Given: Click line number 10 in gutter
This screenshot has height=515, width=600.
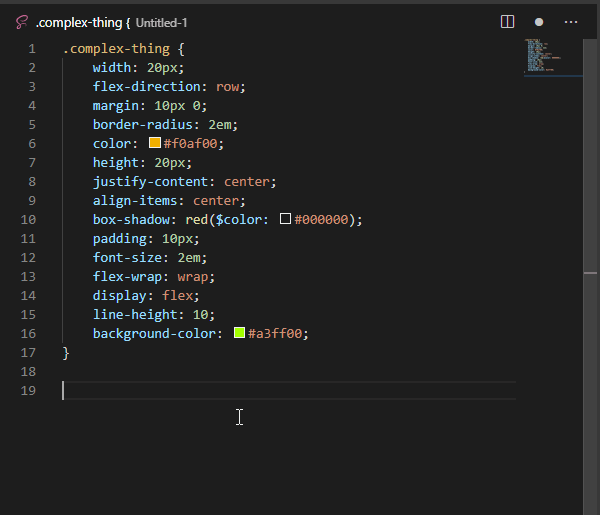Looking at the screenshot, I should coord(28,220).
